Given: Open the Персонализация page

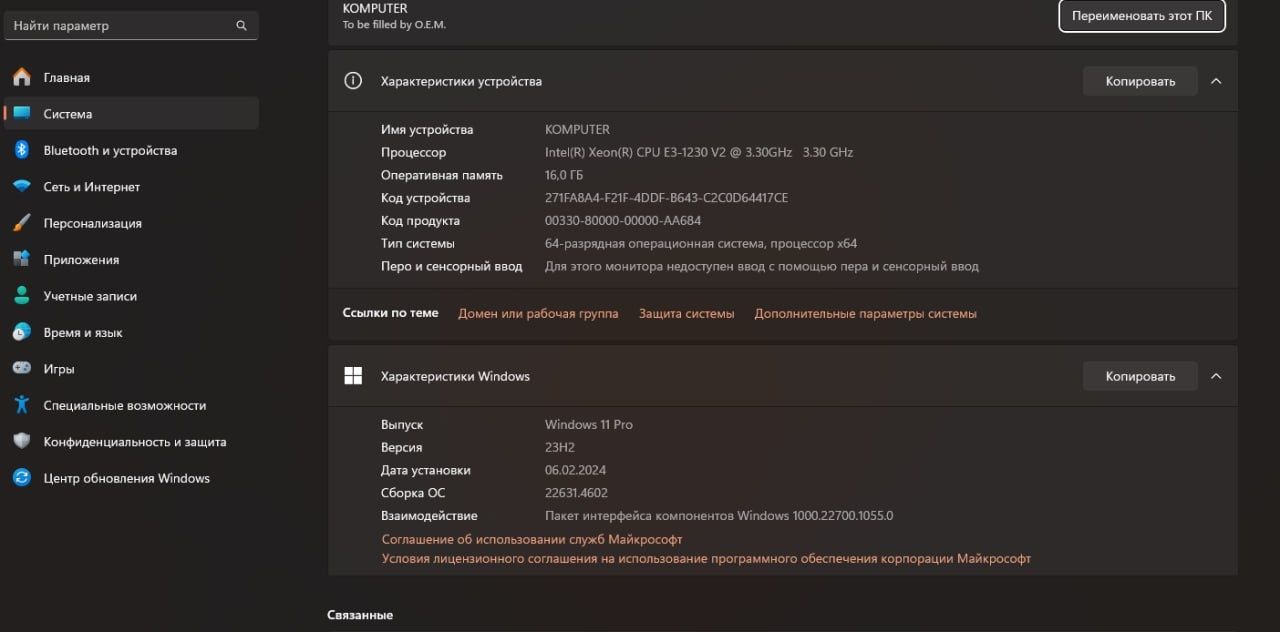Looking at the screenshot, I should pyautogui.click(x=131, y=223).
